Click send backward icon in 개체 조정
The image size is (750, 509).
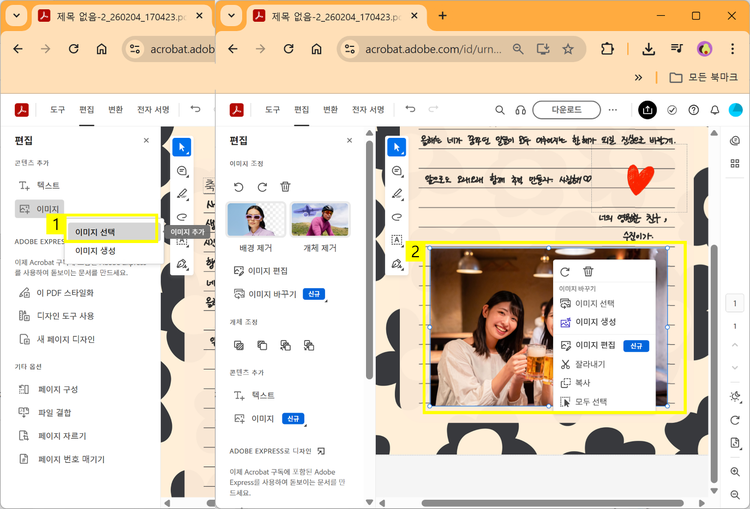pyautogui.click(x=309, y=345)
